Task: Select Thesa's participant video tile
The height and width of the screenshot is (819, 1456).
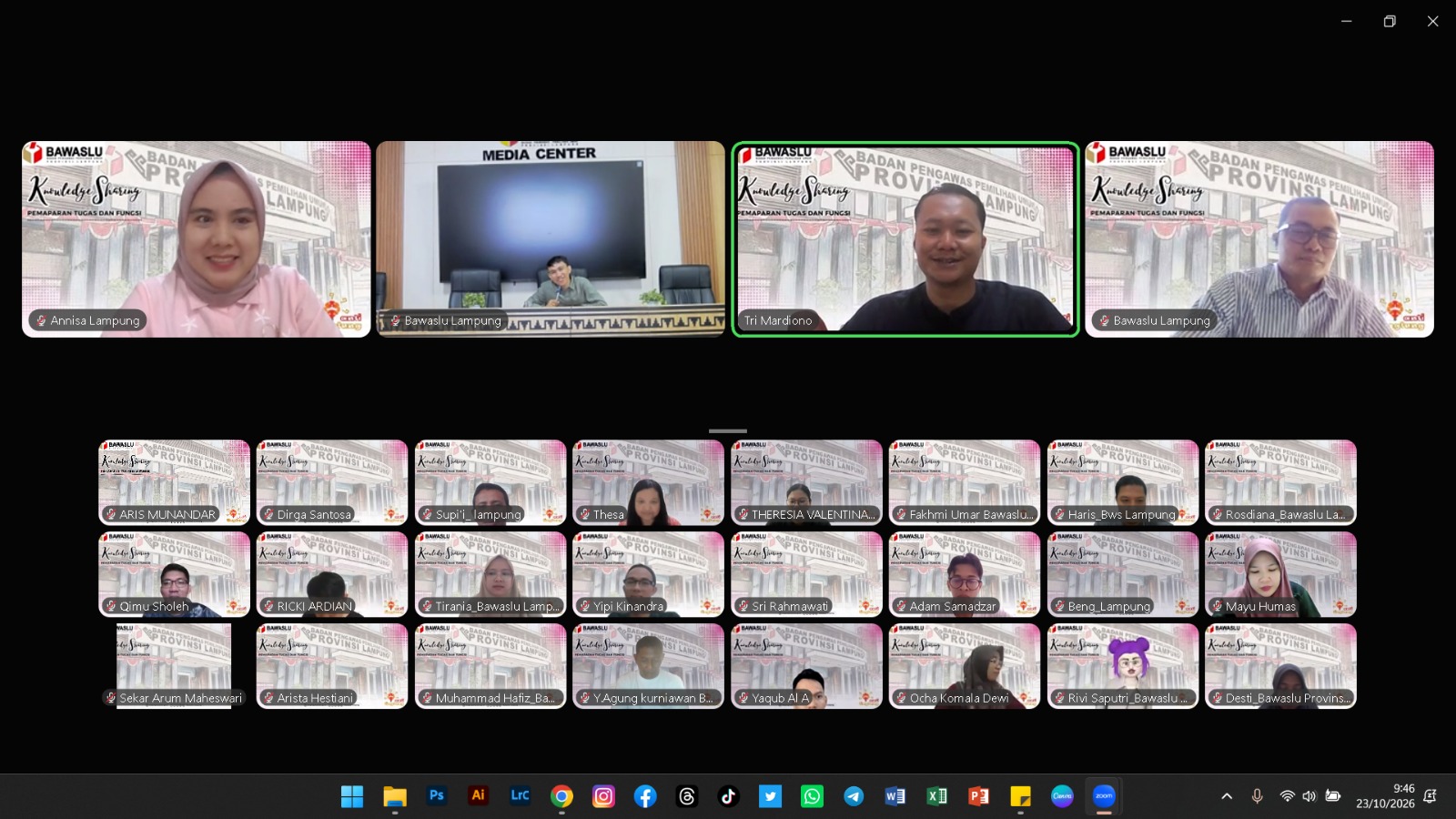Action: click(x=648, y=482)
